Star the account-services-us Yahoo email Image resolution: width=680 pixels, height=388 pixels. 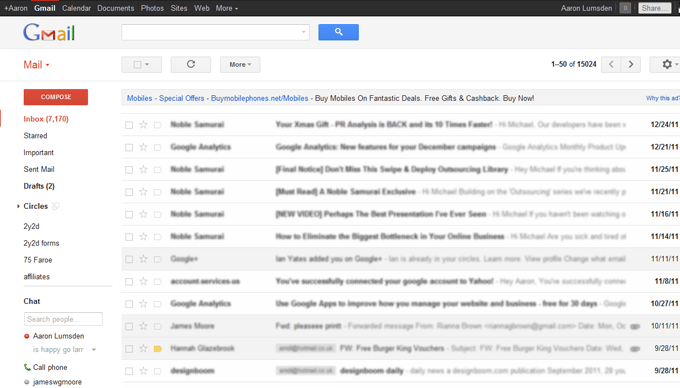[x=143, y=281]
